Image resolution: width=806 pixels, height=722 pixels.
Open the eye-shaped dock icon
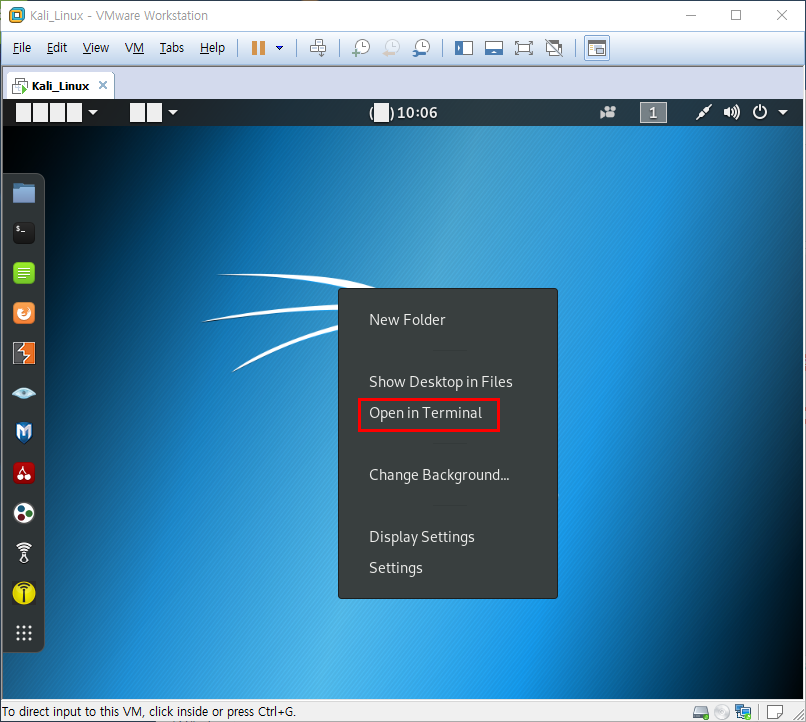[24, 393]
